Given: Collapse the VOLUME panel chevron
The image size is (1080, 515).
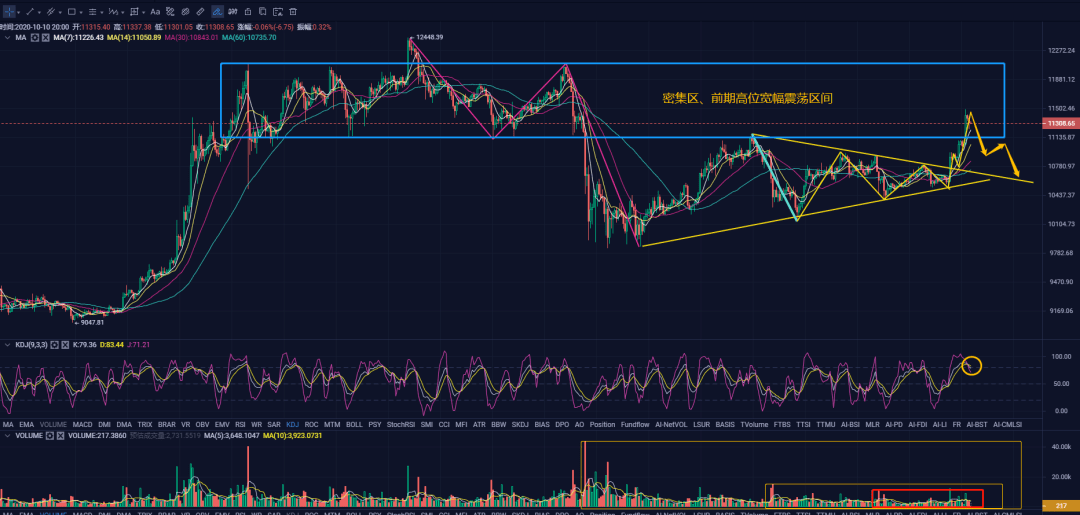Looking at the screenshot, I should click(8, 436).
